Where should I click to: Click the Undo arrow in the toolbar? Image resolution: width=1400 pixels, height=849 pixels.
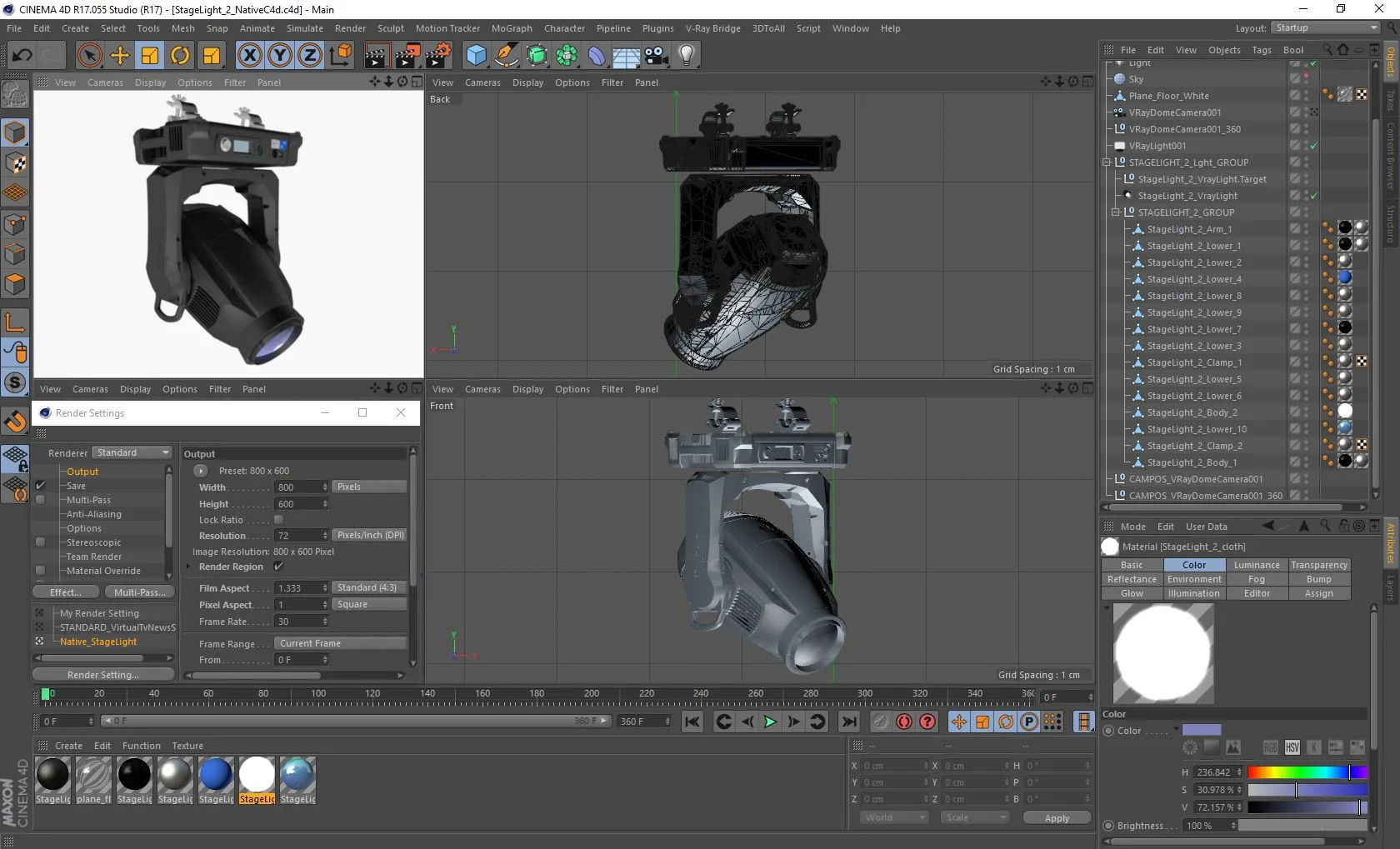22,56
